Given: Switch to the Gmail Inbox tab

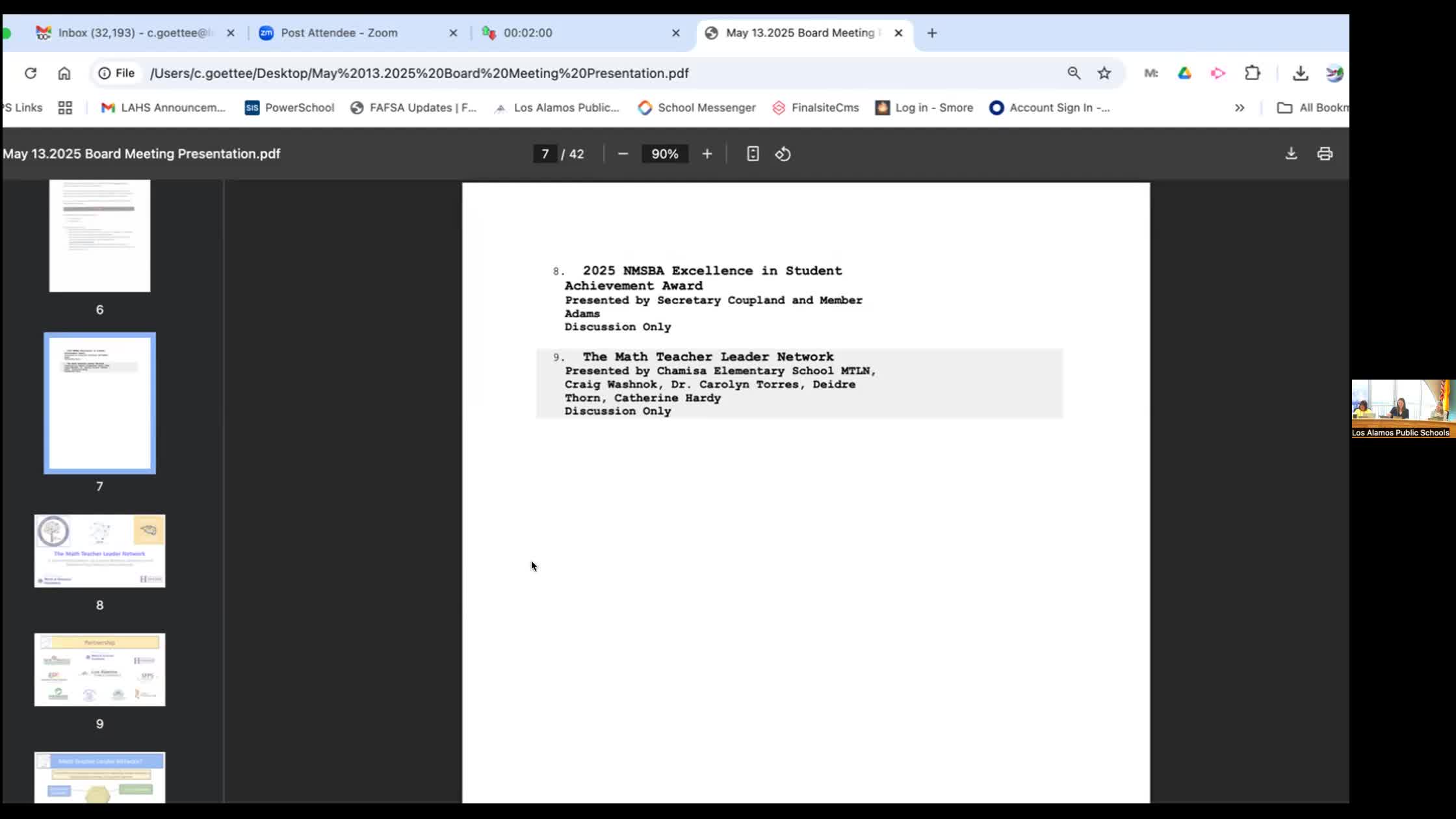Looking at the screenshot, I should click(x=135, y=33).
